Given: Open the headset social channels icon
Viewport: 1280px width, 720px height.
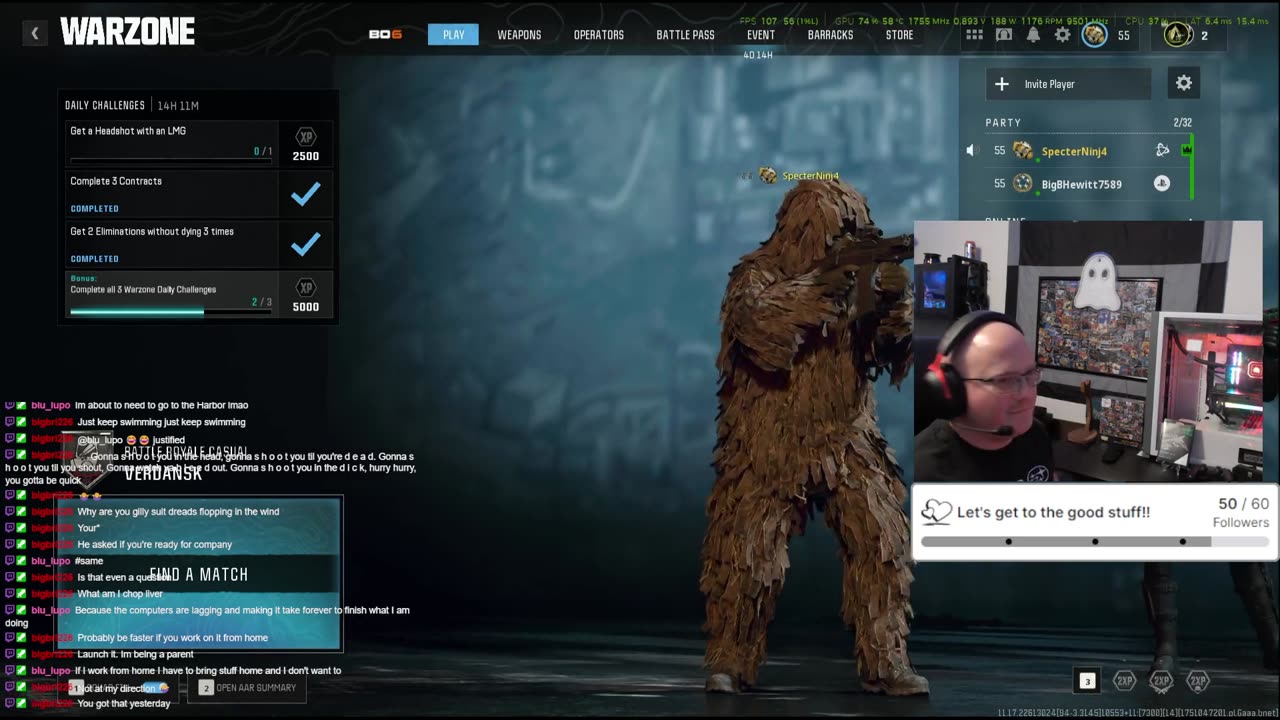Looking at the screenshot, I should coord(1004,35).
